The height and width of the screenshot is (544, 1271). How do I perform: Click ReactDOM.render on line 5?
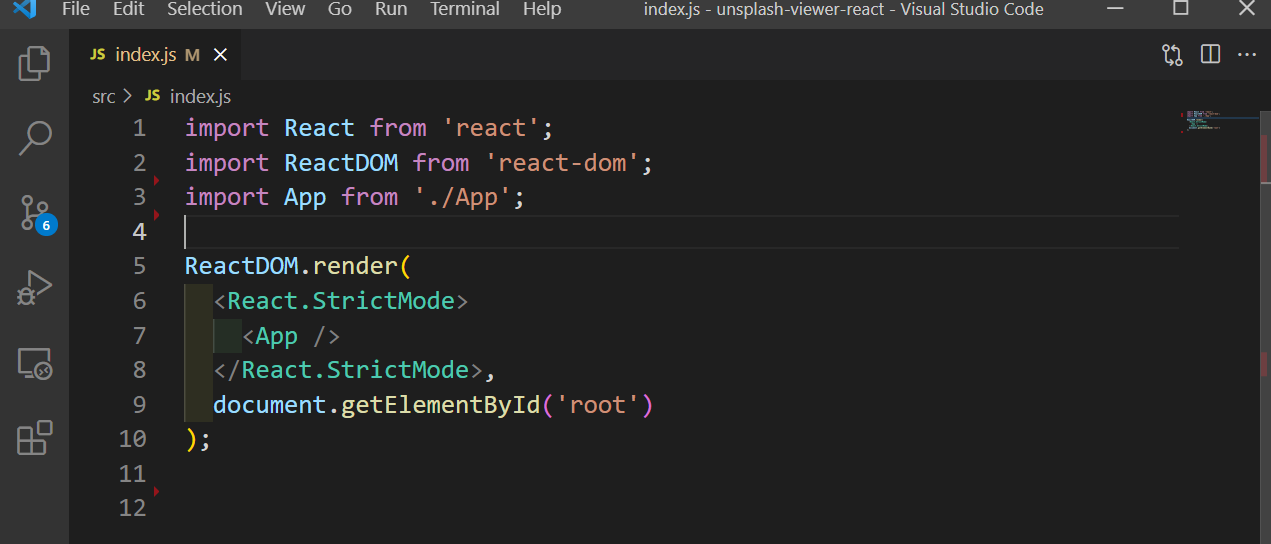coord(291,266)
